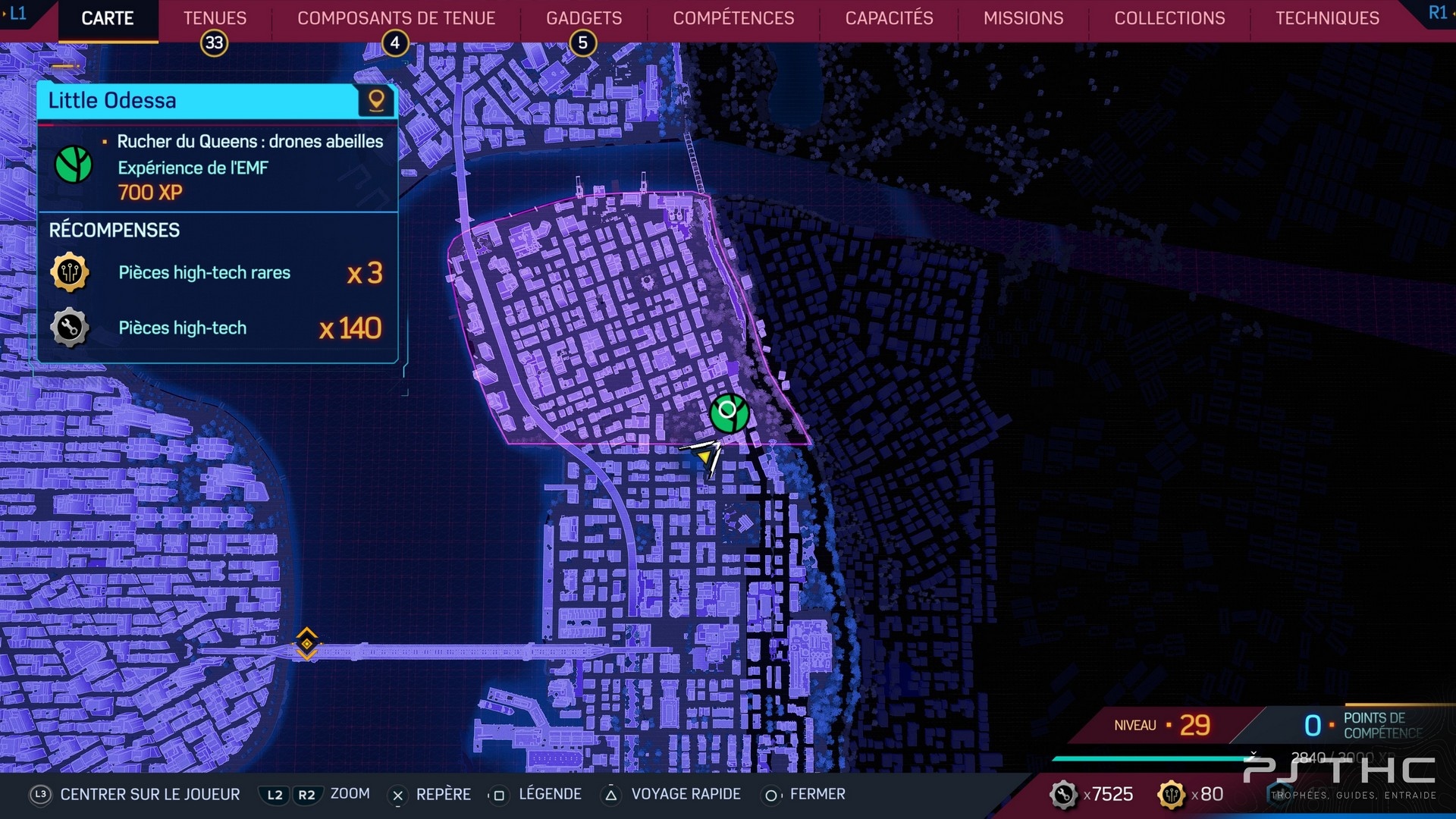Click the Pièces high-tech rares label
The image size is (1456, 819).
pyautogui.click(x=204, y=272)
